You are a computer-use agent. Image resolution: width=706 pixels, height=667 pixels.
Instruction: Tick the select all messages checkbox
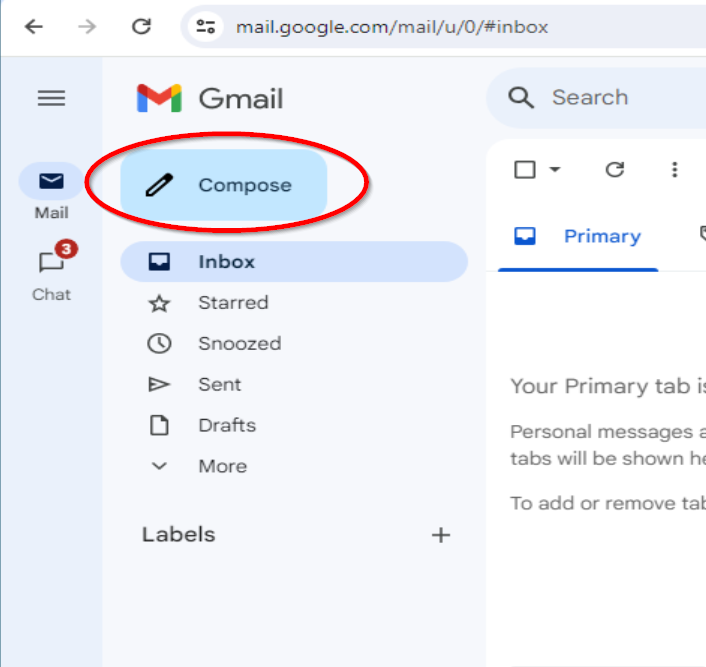[x=525, y=170]
